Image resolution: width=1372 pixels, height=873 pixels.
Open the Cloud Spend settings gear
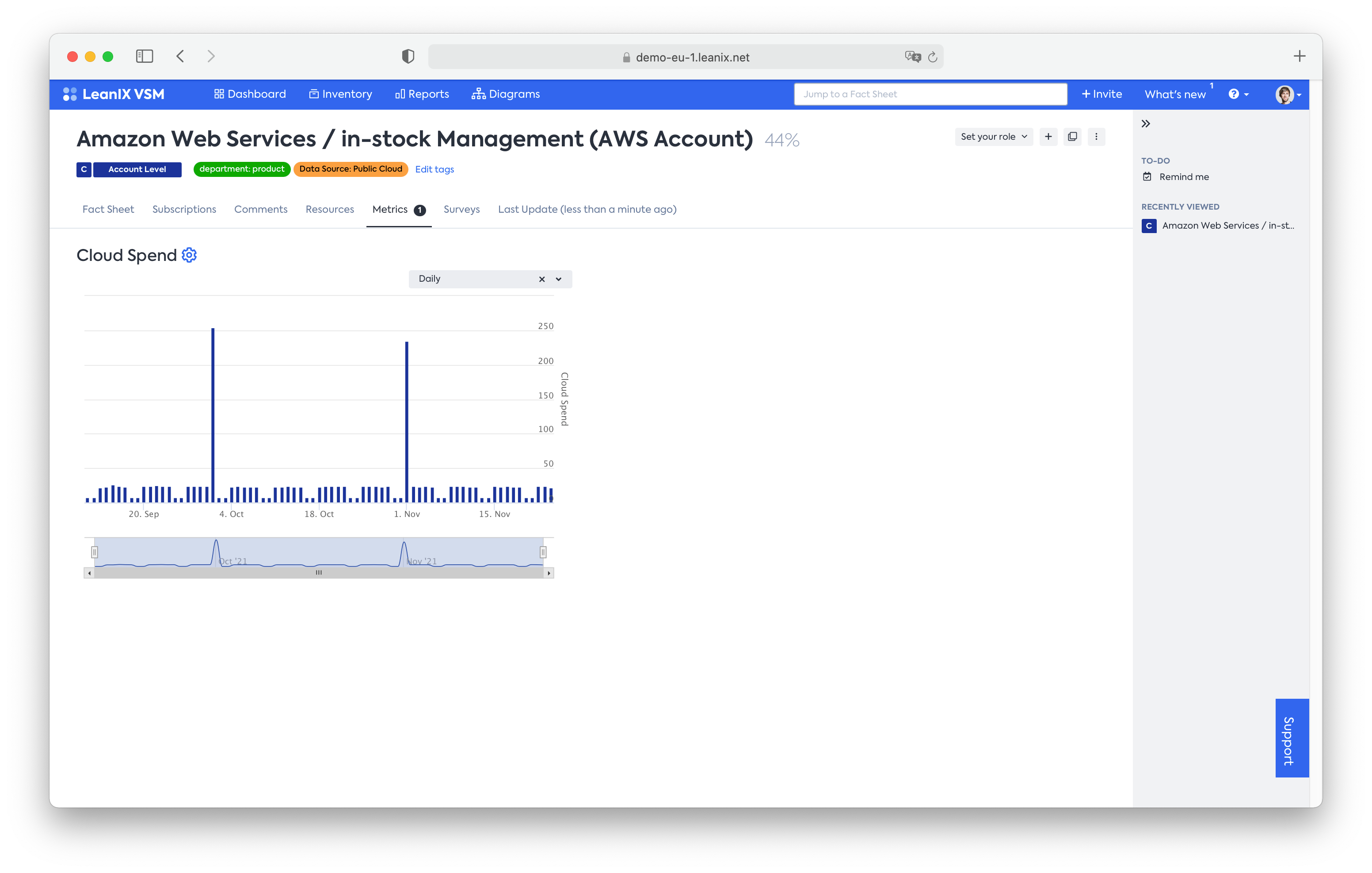click(x=189, y=255)
